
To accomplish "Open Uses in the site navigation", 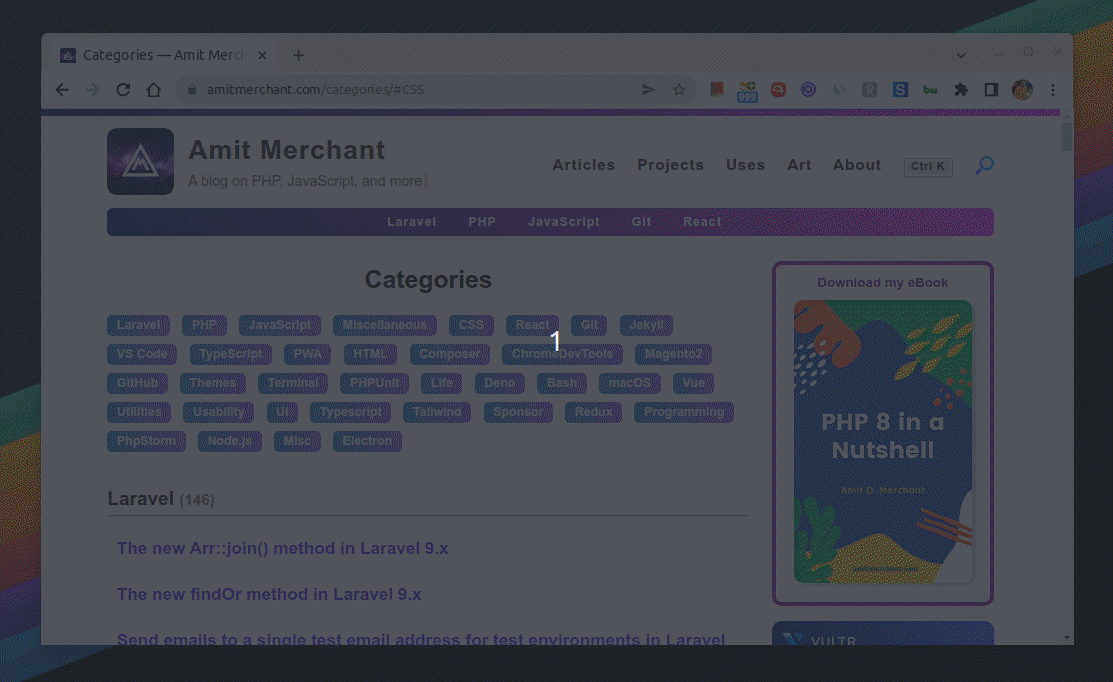I will (x=745, y=165).
